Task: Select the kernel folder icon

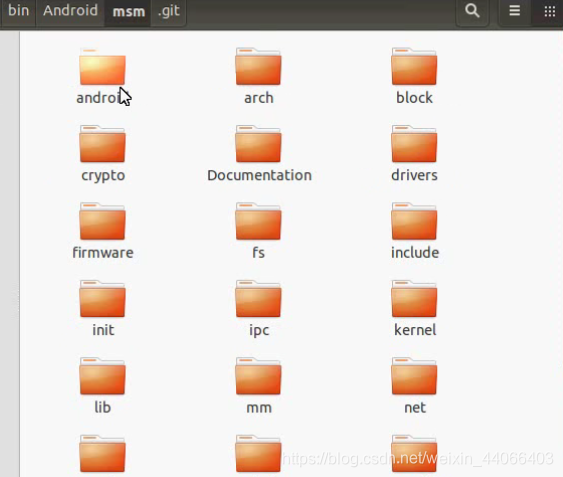Action: coord(414,298)
